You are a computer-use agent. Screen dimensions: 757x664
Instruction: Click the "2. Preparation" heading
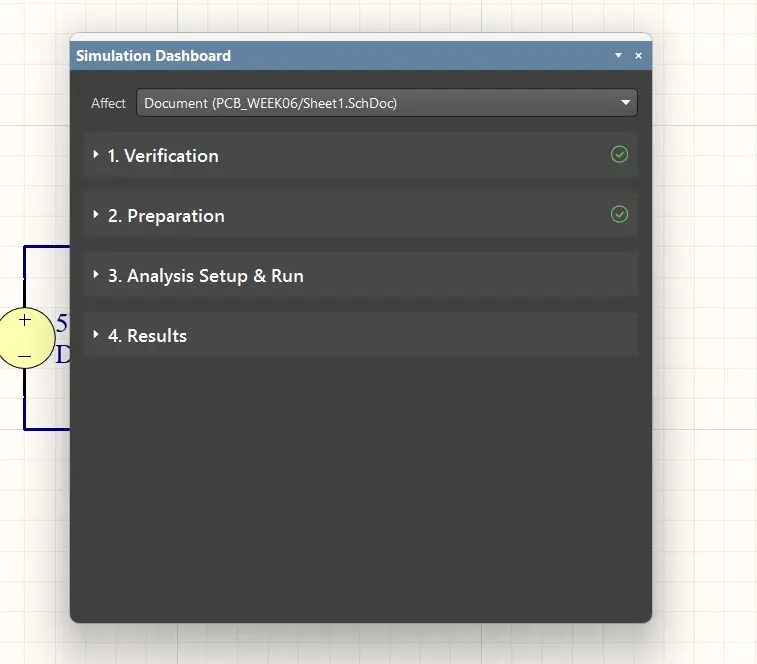point(166,216)
